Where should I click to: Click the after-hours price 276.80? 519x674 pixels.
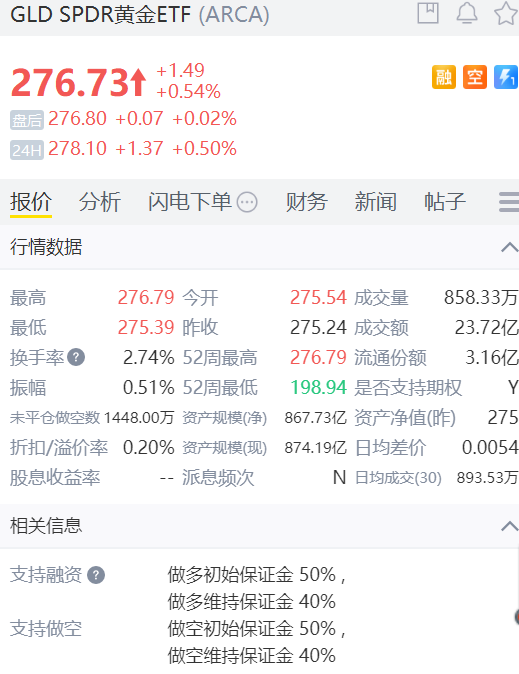pos(77,119)
